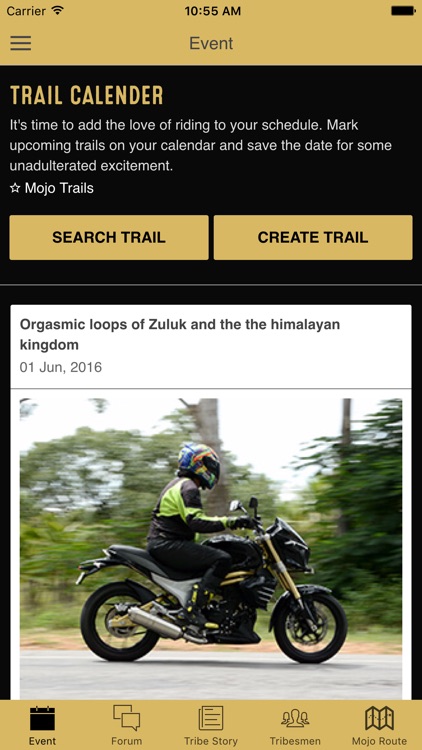Viewport: 422px width, 750px height.
Task: Switch to the Forum tab label
Action: [x=126, y=741]
